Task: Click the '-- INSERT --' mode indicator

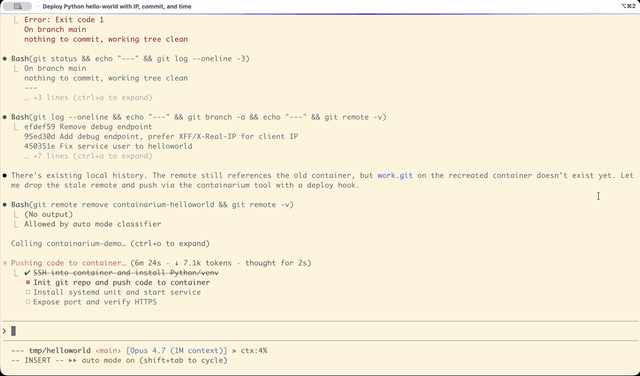Action: tap(37, 360)
